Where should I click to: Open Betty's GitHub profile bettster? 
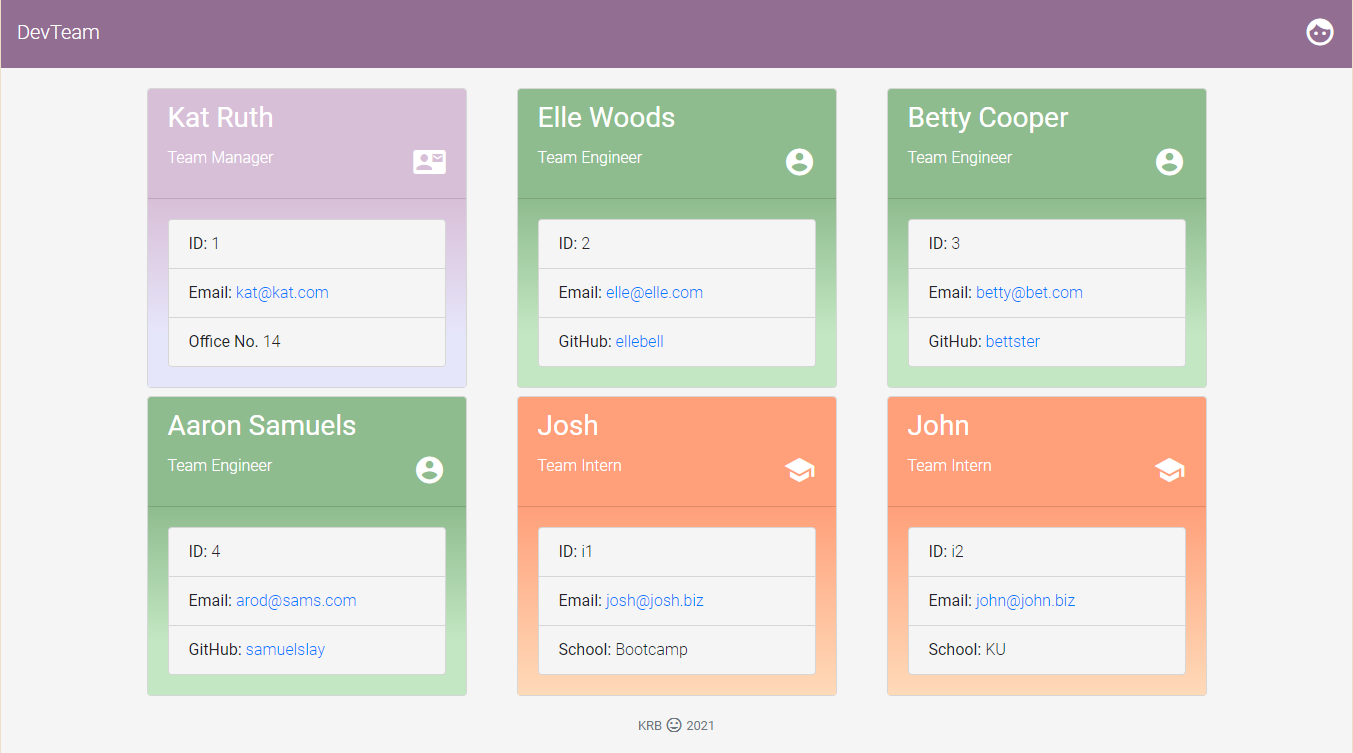[1012, 341]
